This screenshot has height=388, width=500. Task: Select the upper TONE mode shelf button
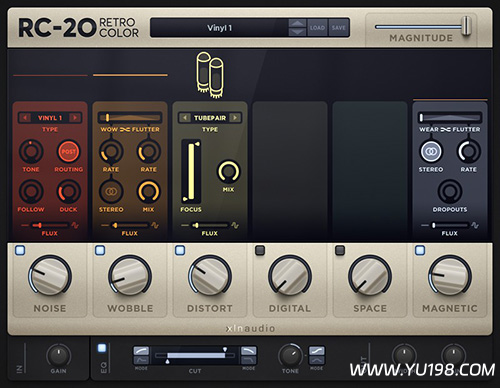pyautogui.click(x=317, y=351)
